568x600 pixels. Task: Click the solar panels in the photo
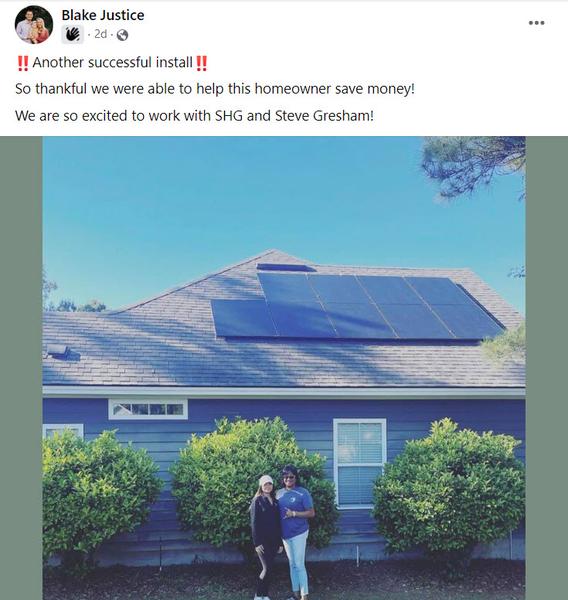click(x=356, y=306)
